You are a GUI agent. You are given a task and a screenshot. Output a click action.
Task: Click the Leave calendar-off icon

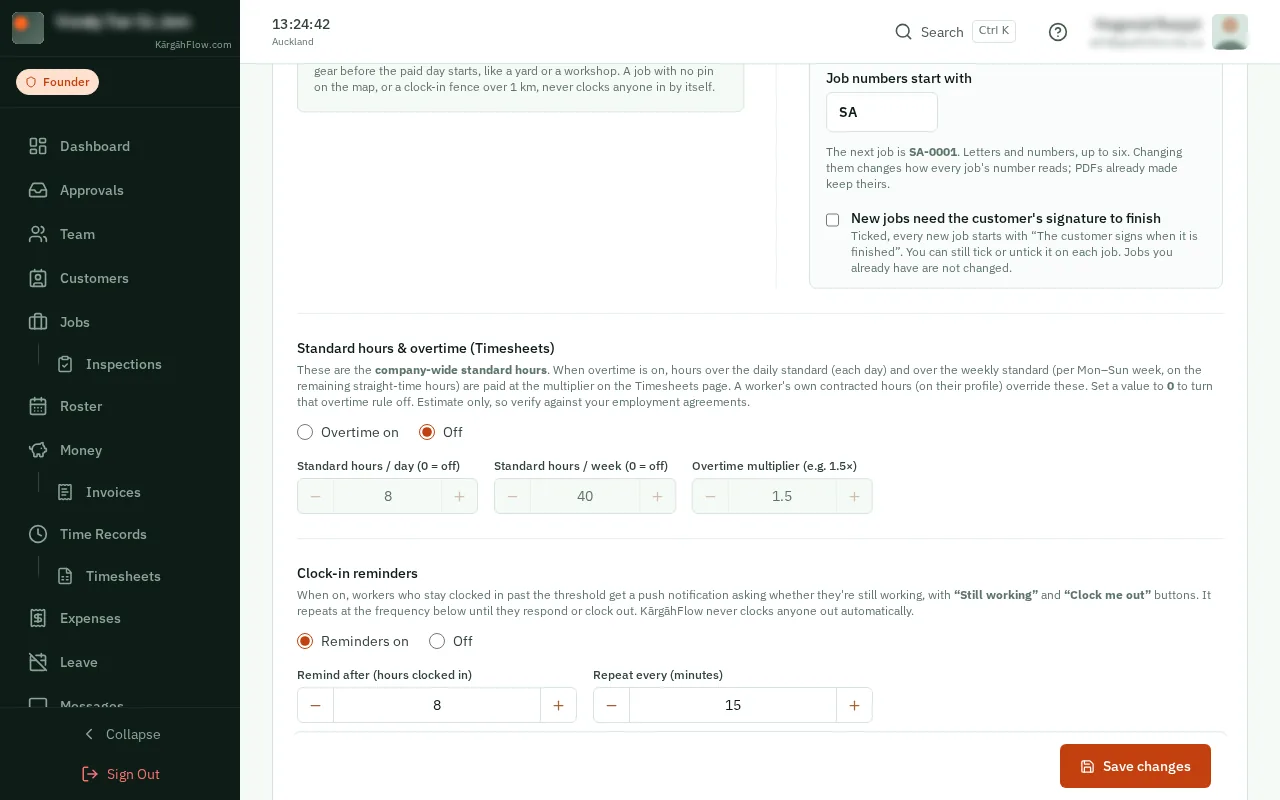(x=38, y=662)
